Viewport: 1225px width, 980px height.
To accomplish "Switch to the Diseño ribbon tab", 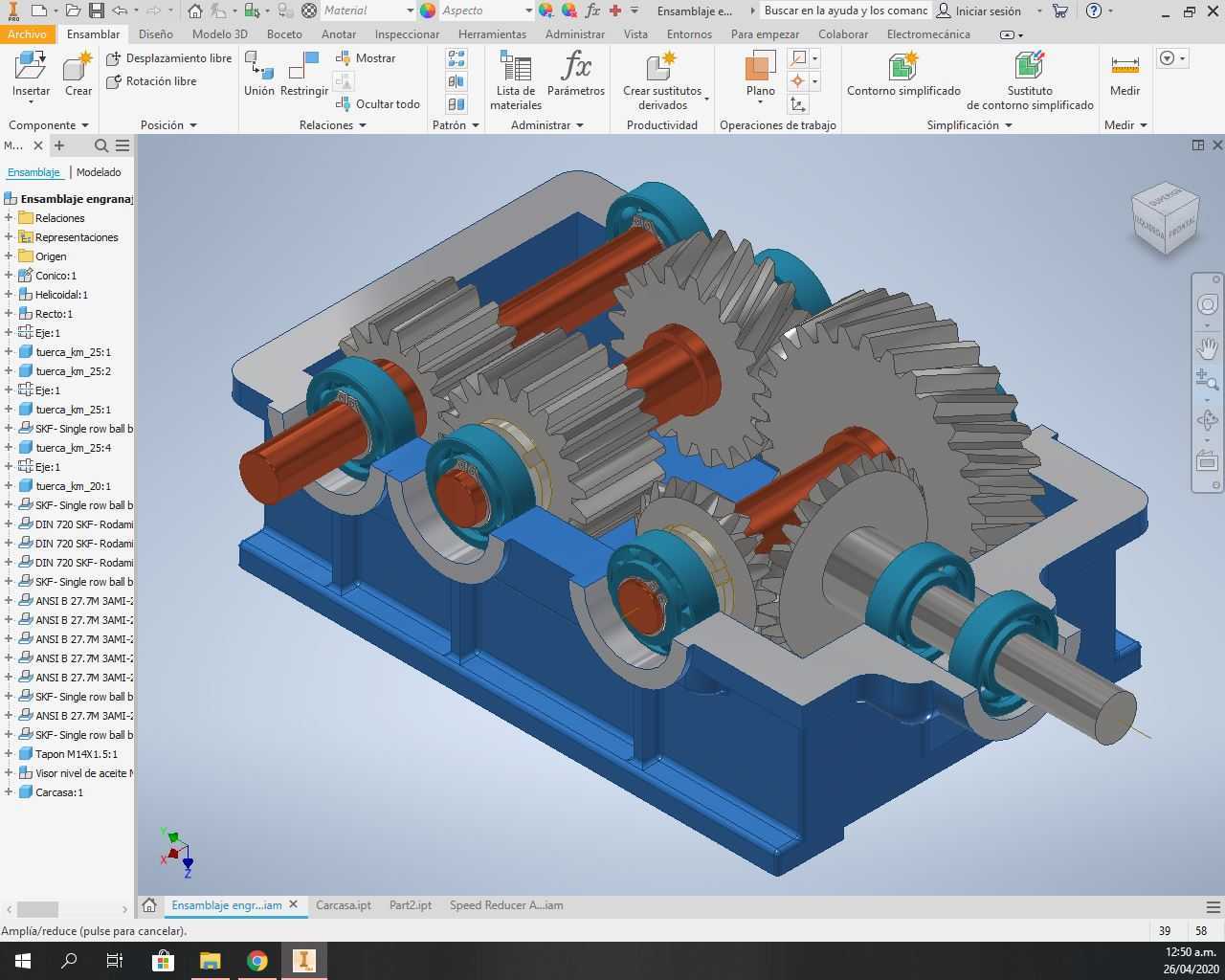I will point(156,33).
